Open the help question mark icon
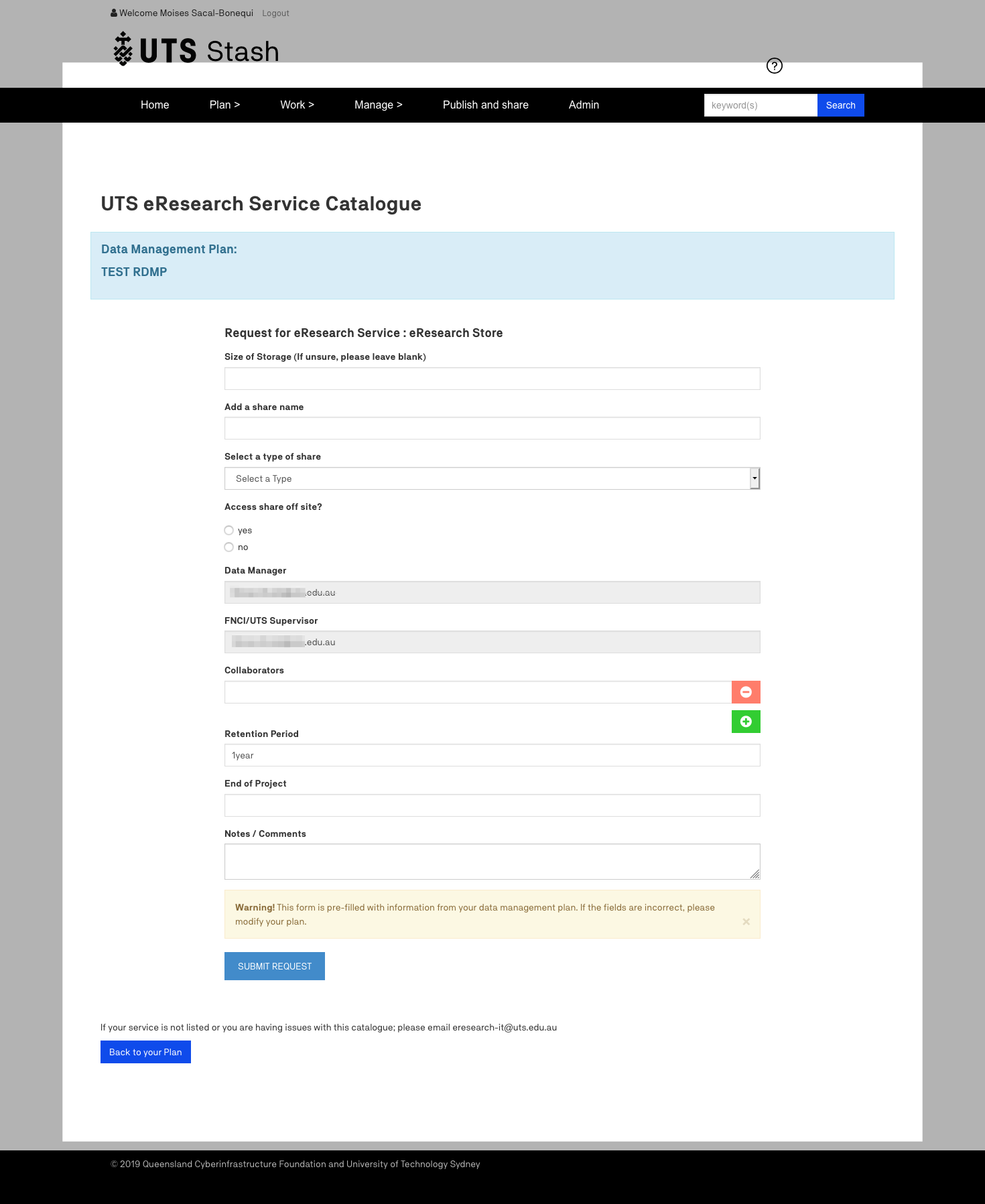Image resolution: width=985 pixels, height=1204 pixels. pyautogui.click(x=775, y=66)
